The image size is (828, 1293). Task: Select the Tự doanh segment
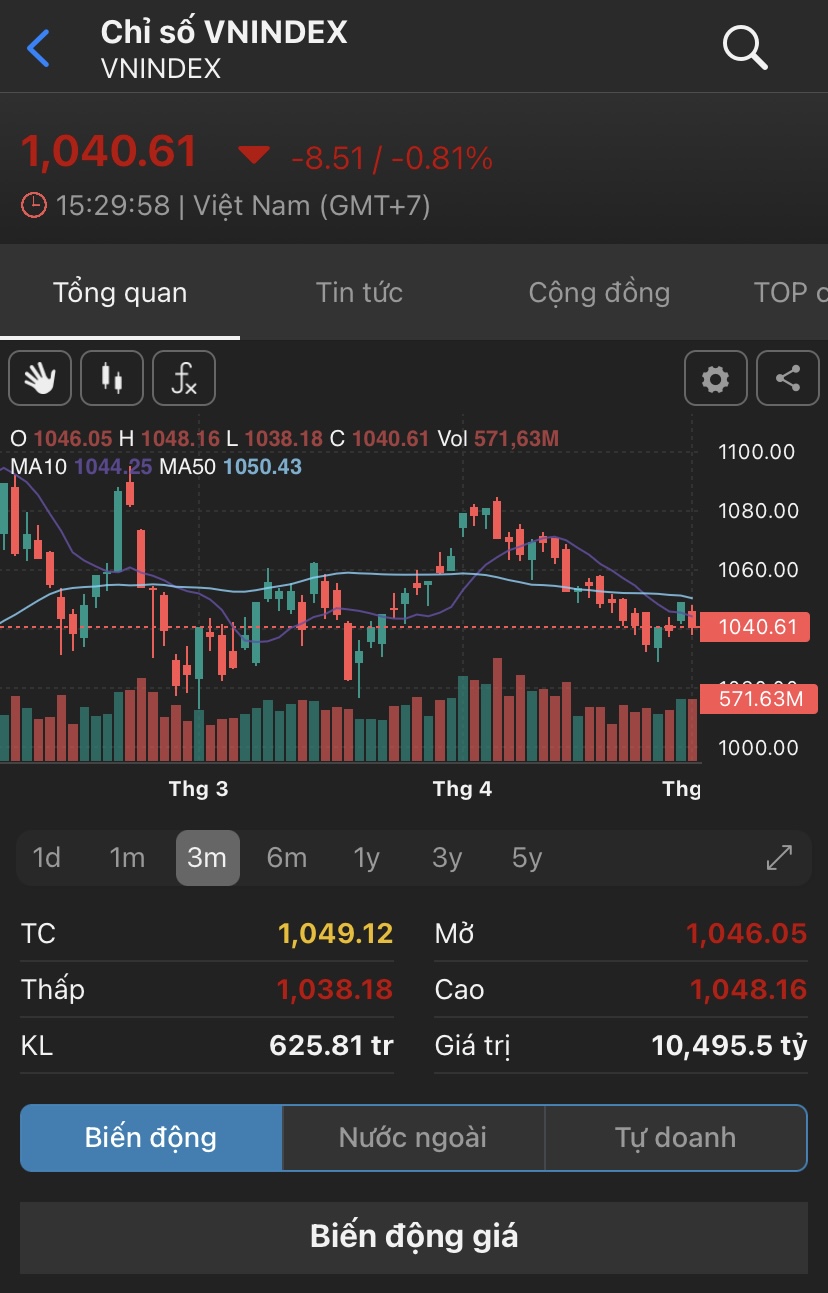pyautogui.click(x=675, y=1137)
